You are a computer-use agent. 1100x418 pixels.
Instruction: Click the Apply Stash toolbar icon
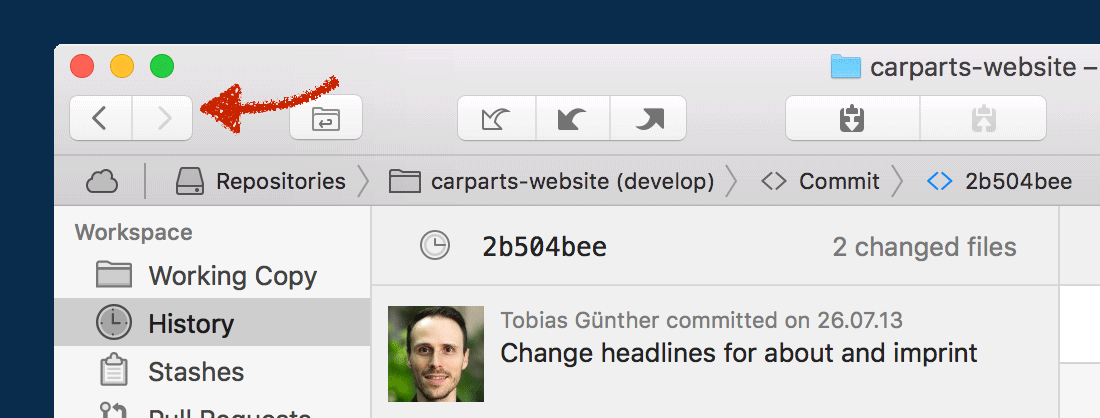pos(982,119)
